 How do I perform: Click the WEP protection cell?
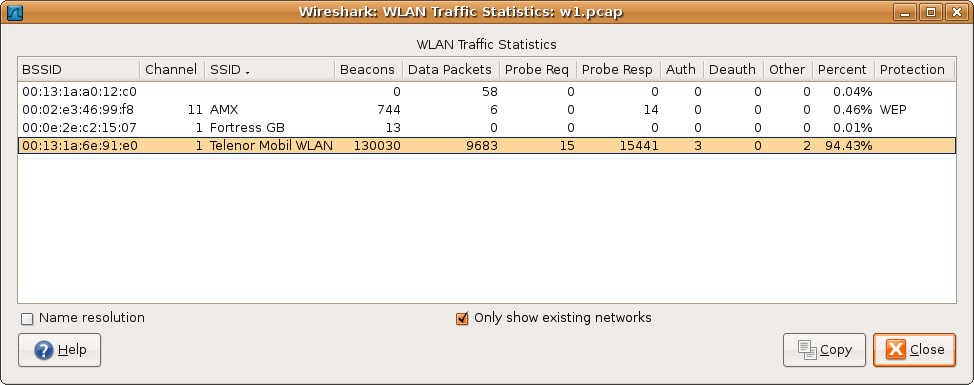click(893, 110)
